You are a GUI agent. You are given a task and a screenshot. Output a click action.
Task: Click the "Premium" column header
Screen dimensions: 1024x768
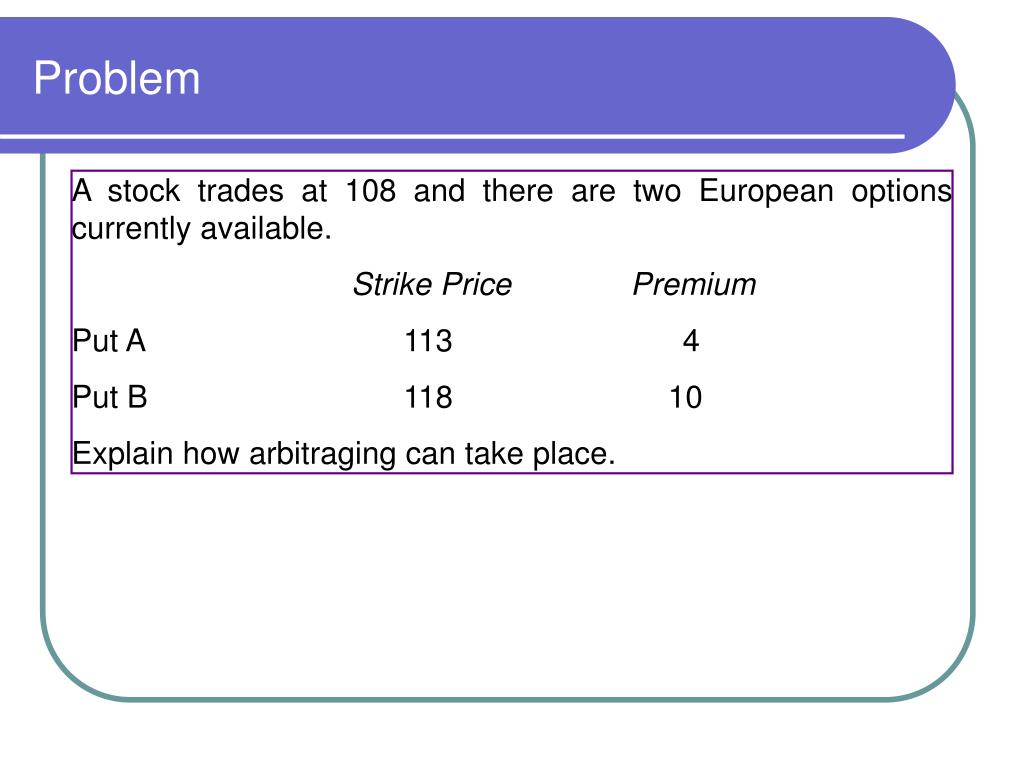(x=694, y=285)
